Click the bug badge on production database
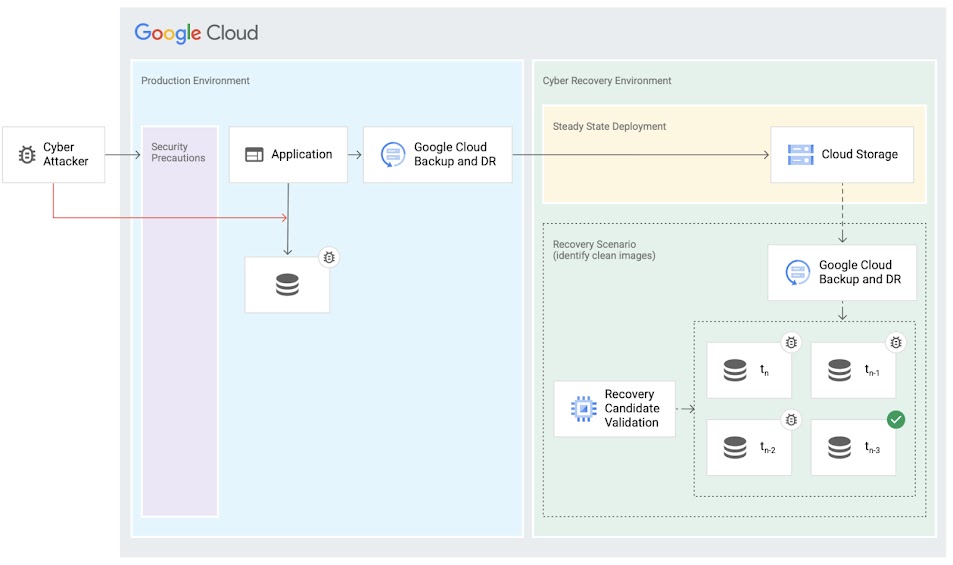Screen dimensions: 953x565 (329, 257)
